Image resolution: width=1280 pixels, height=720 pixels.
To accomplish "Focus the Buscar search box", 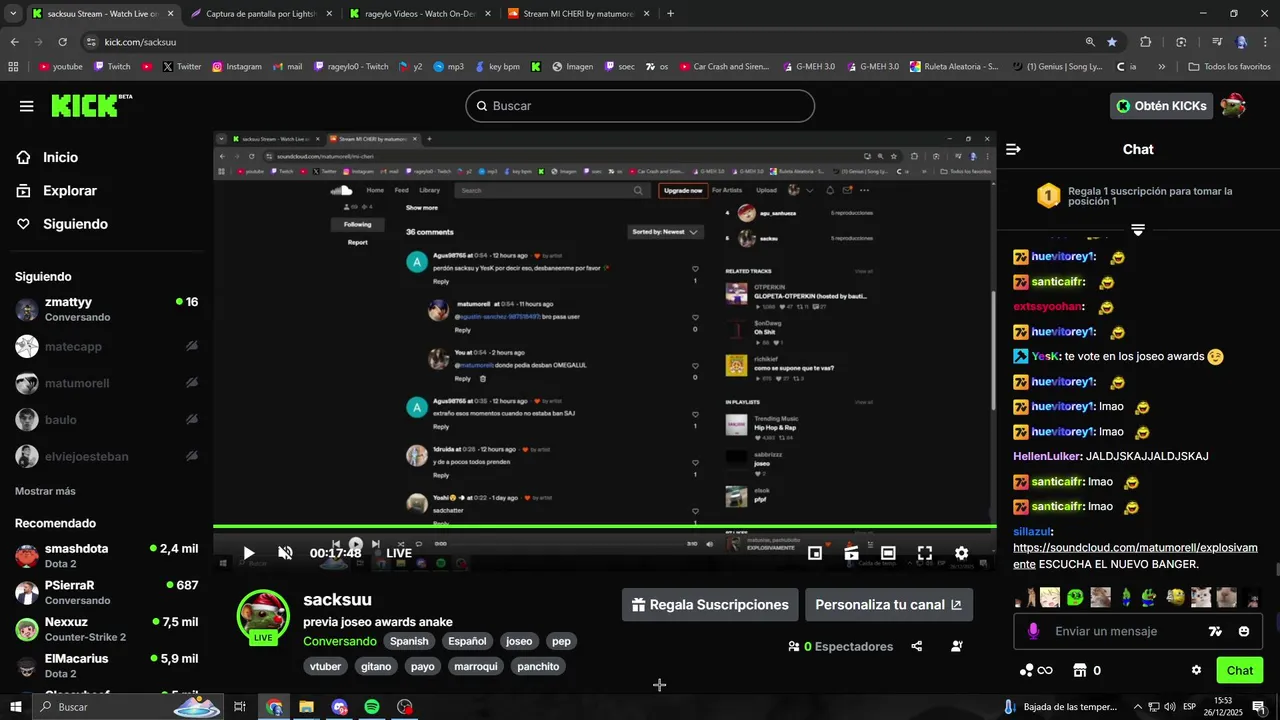I will point(640,106).
